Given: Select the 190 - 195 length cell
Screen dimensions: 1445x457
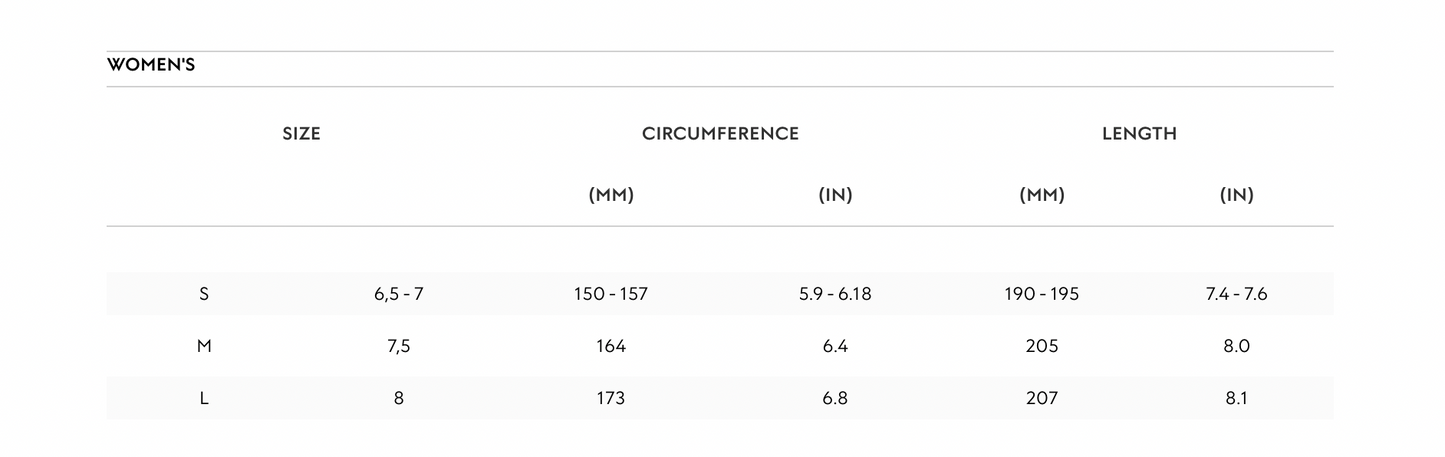Looking at the screenshot, I should coord(1041,294).
